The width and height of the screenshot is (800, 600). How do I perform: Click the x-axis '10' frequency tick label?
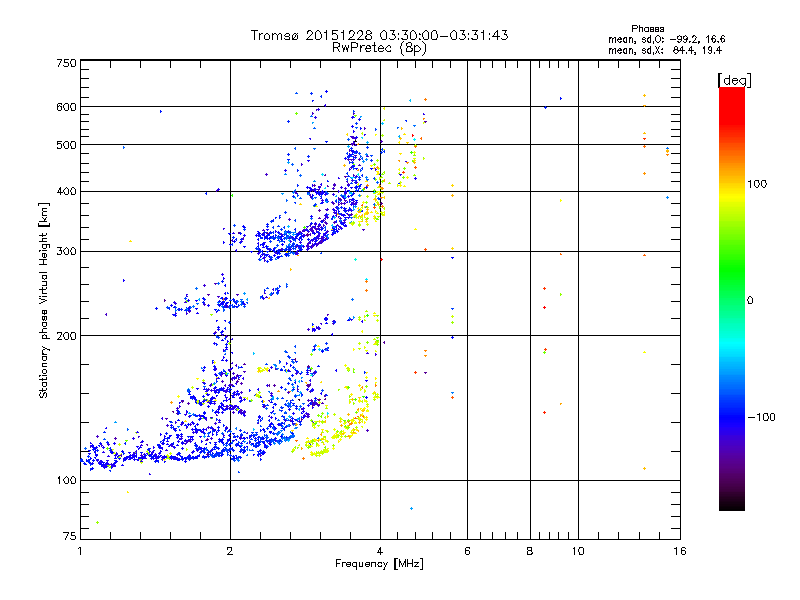pyautogui.click(x=578, y=551)
